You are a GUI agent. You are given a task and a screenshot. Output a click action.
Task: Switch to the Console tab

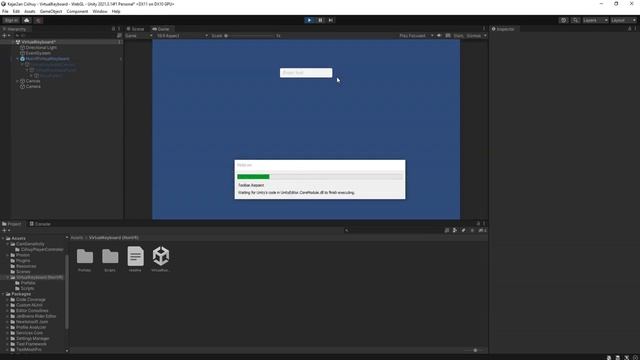coord(40,224)
